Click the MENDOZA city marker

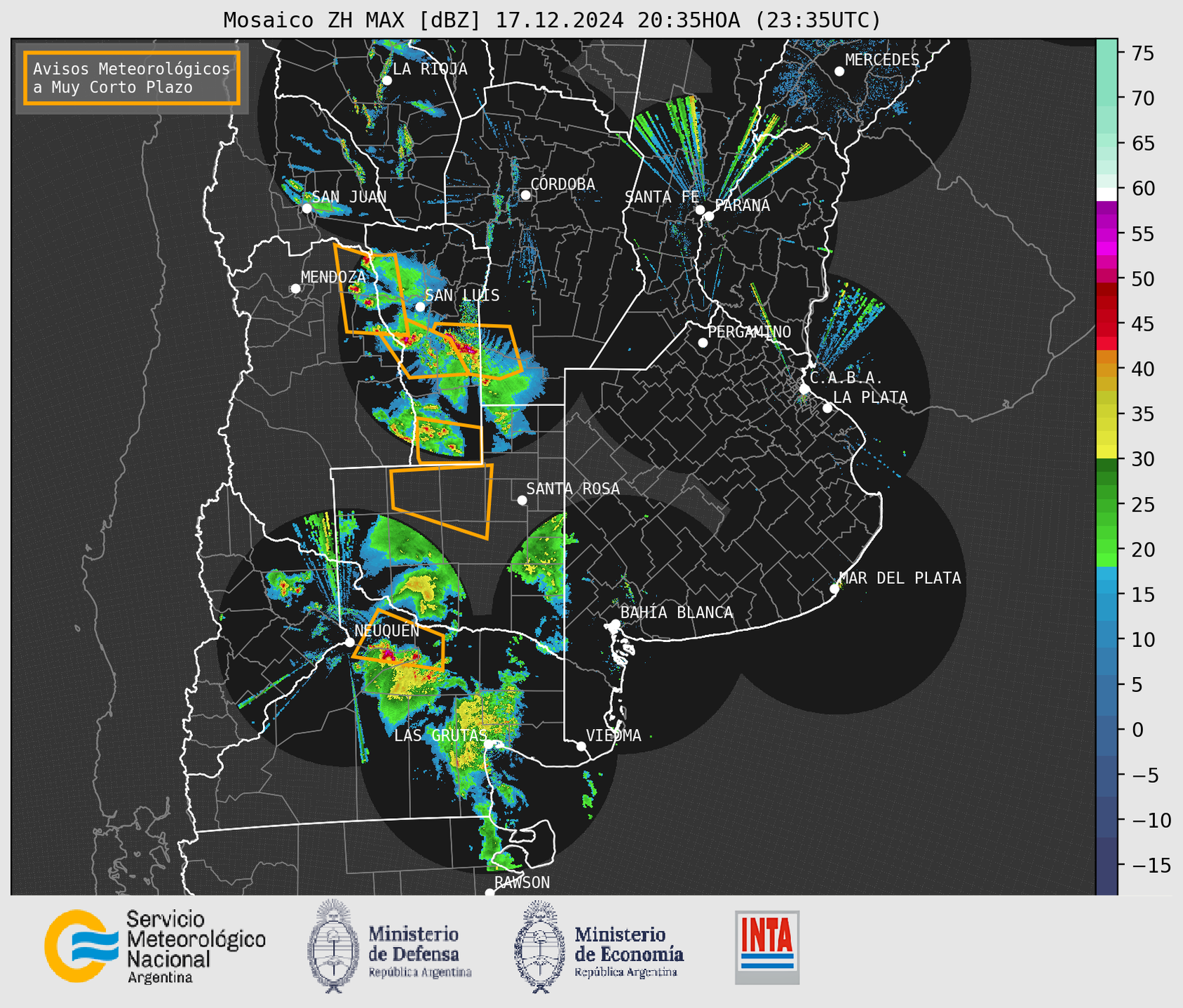[x=295, y=289]
